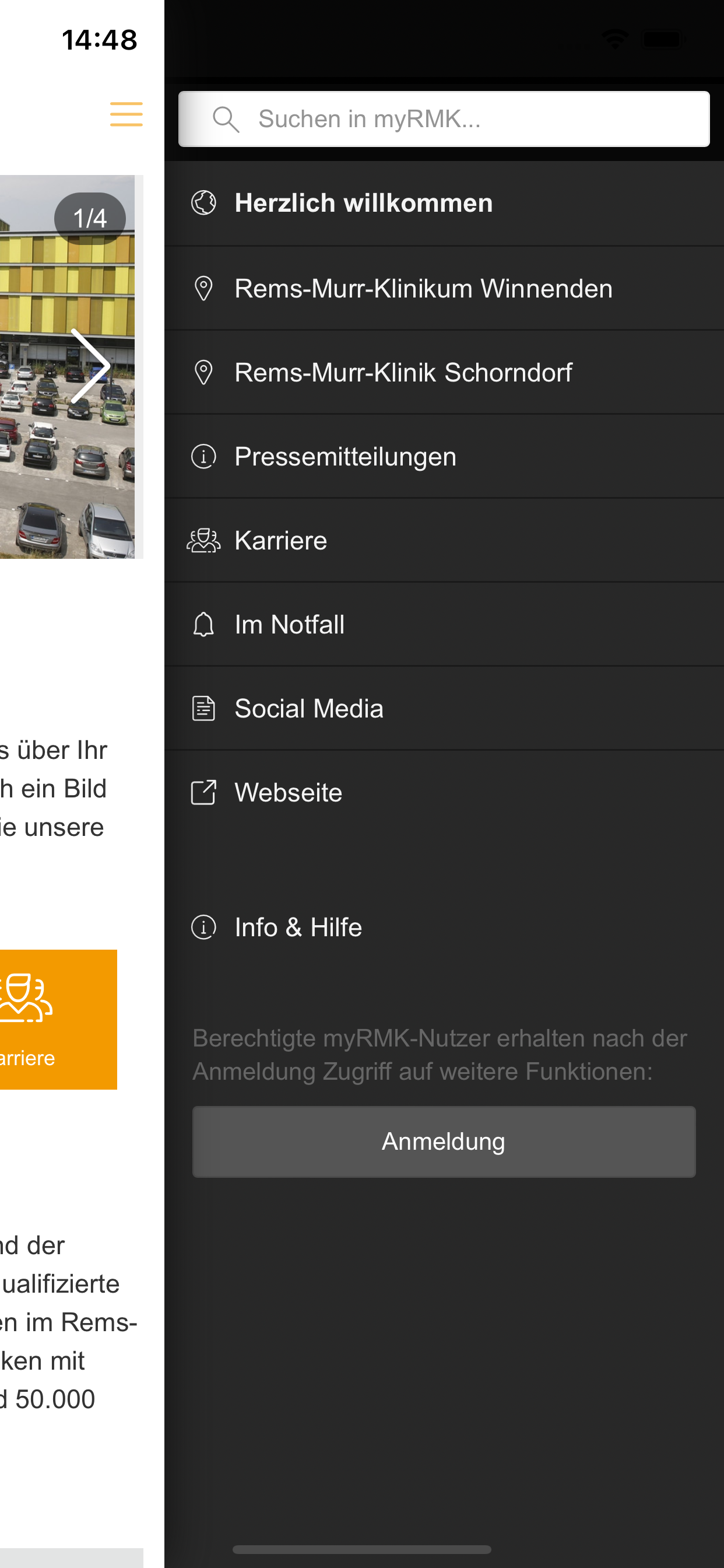Tap the orange hamburger menu icon
Screen dimensions: 724x1568
[x=126, y=114]
